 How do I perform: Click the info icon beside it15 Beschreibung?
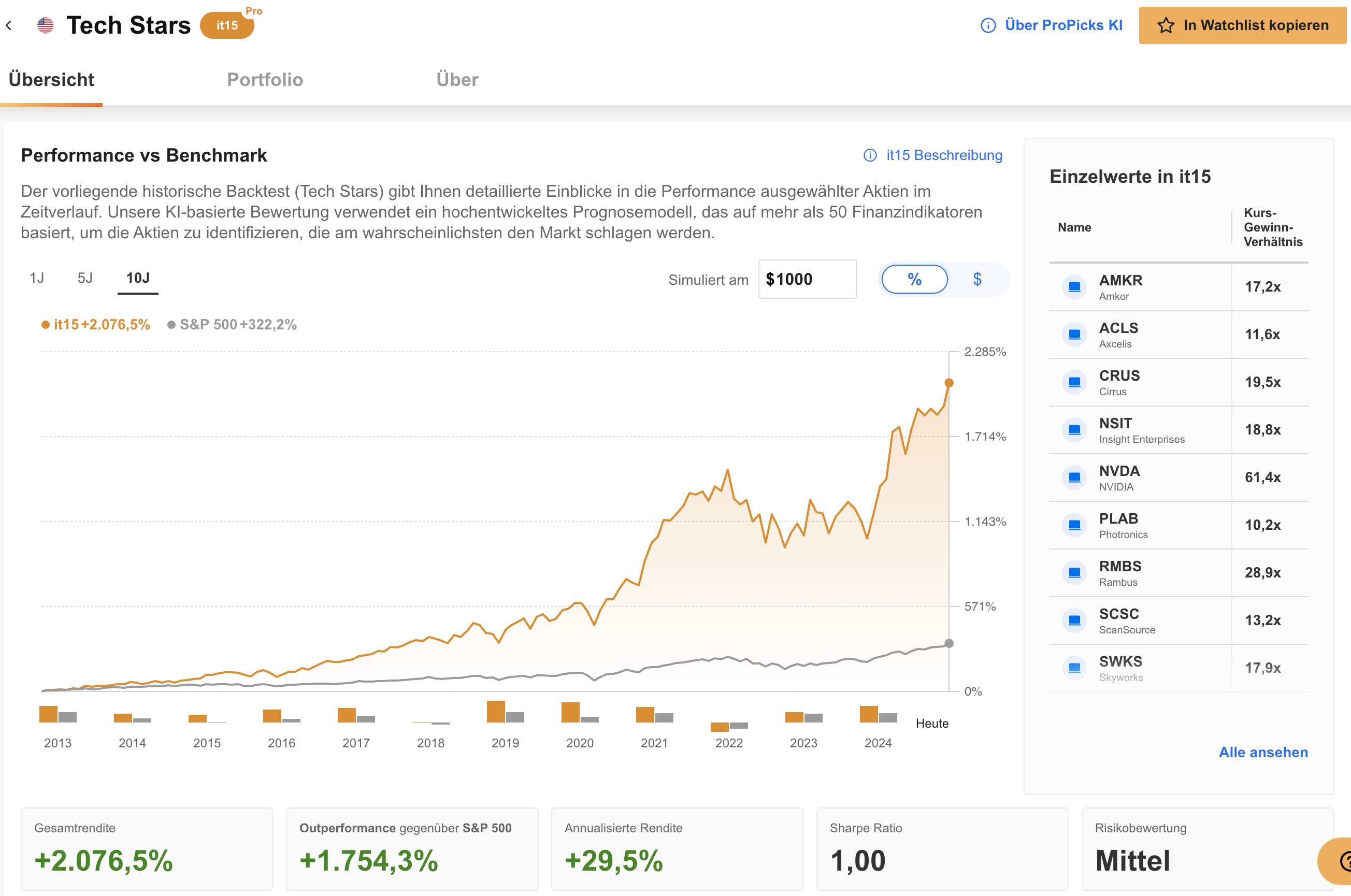(x=870, y=155)
